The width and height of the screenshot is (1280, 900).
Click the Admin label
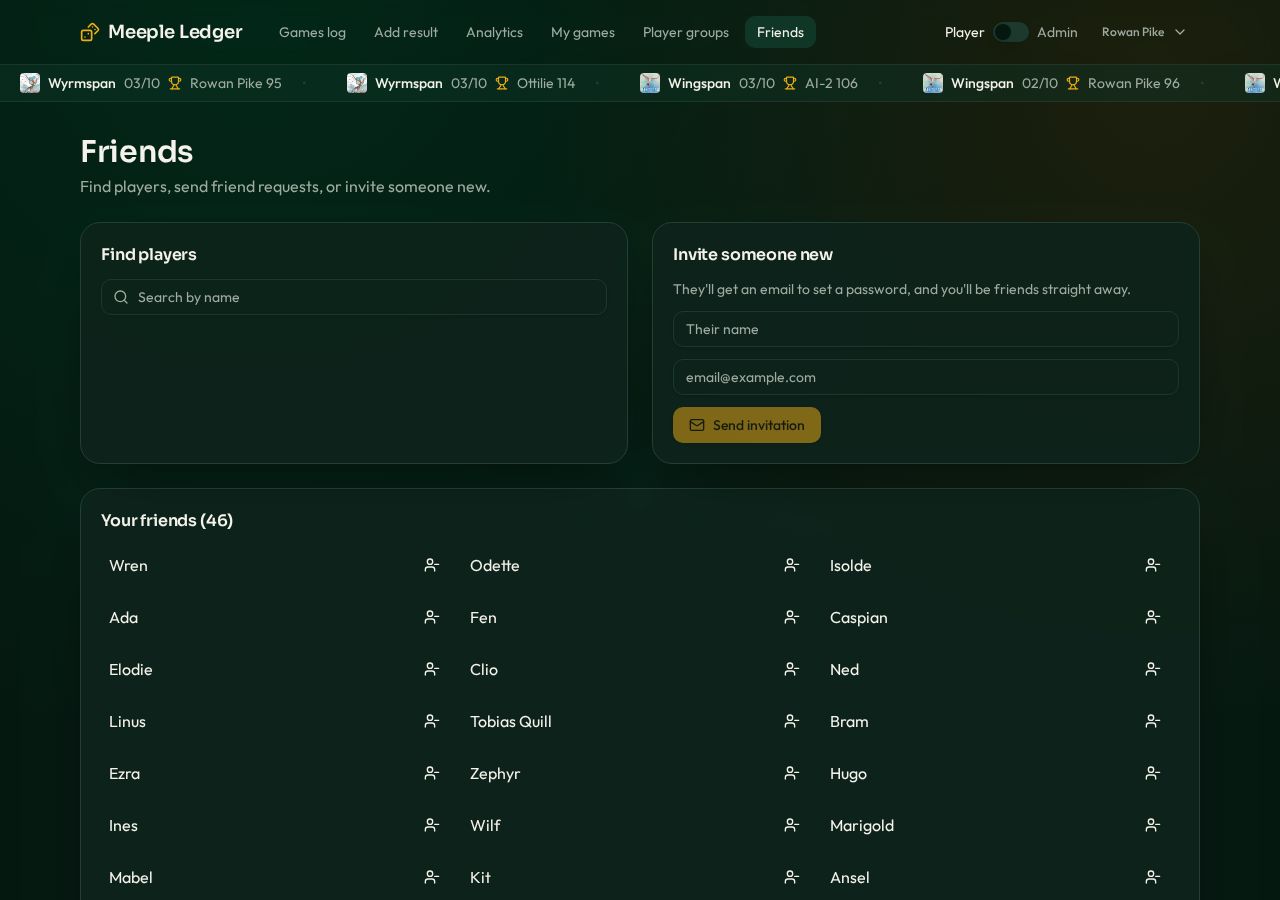tap(1057, 32)
